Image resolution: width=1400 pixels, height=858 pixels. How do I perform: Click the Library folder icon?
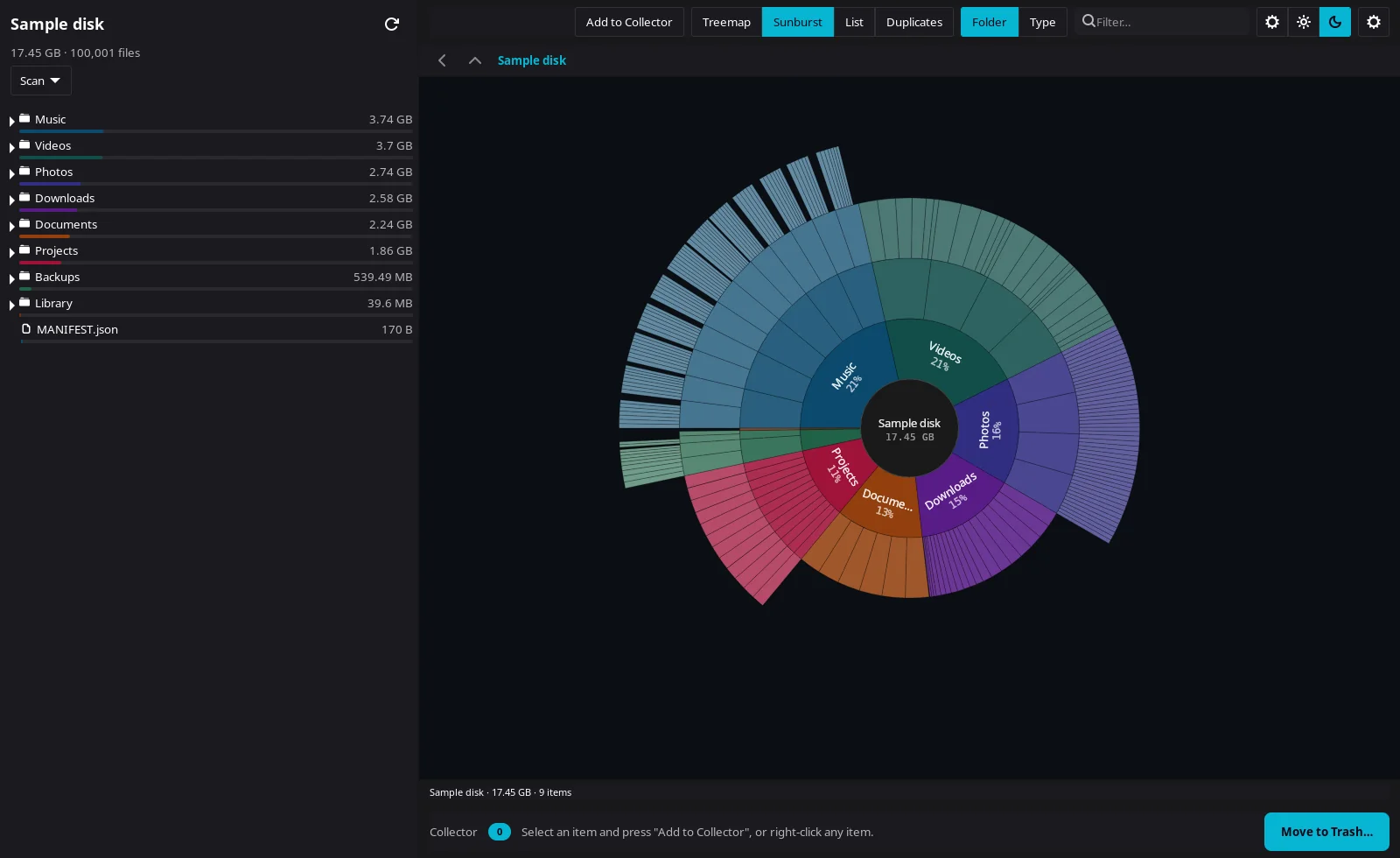pyautogui.click(x=24, y=302)
